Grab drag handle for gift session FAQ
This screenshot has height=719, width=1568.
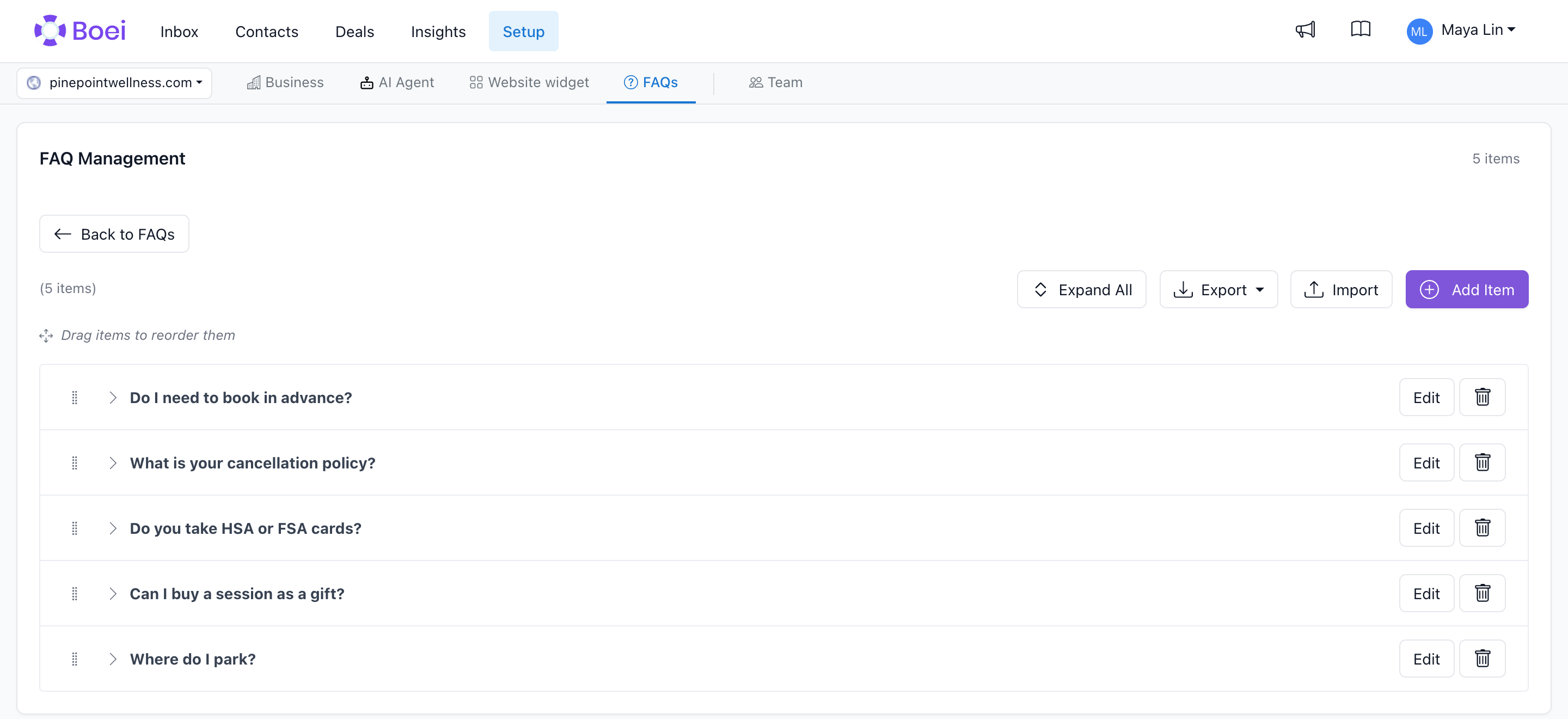[74, 594]
